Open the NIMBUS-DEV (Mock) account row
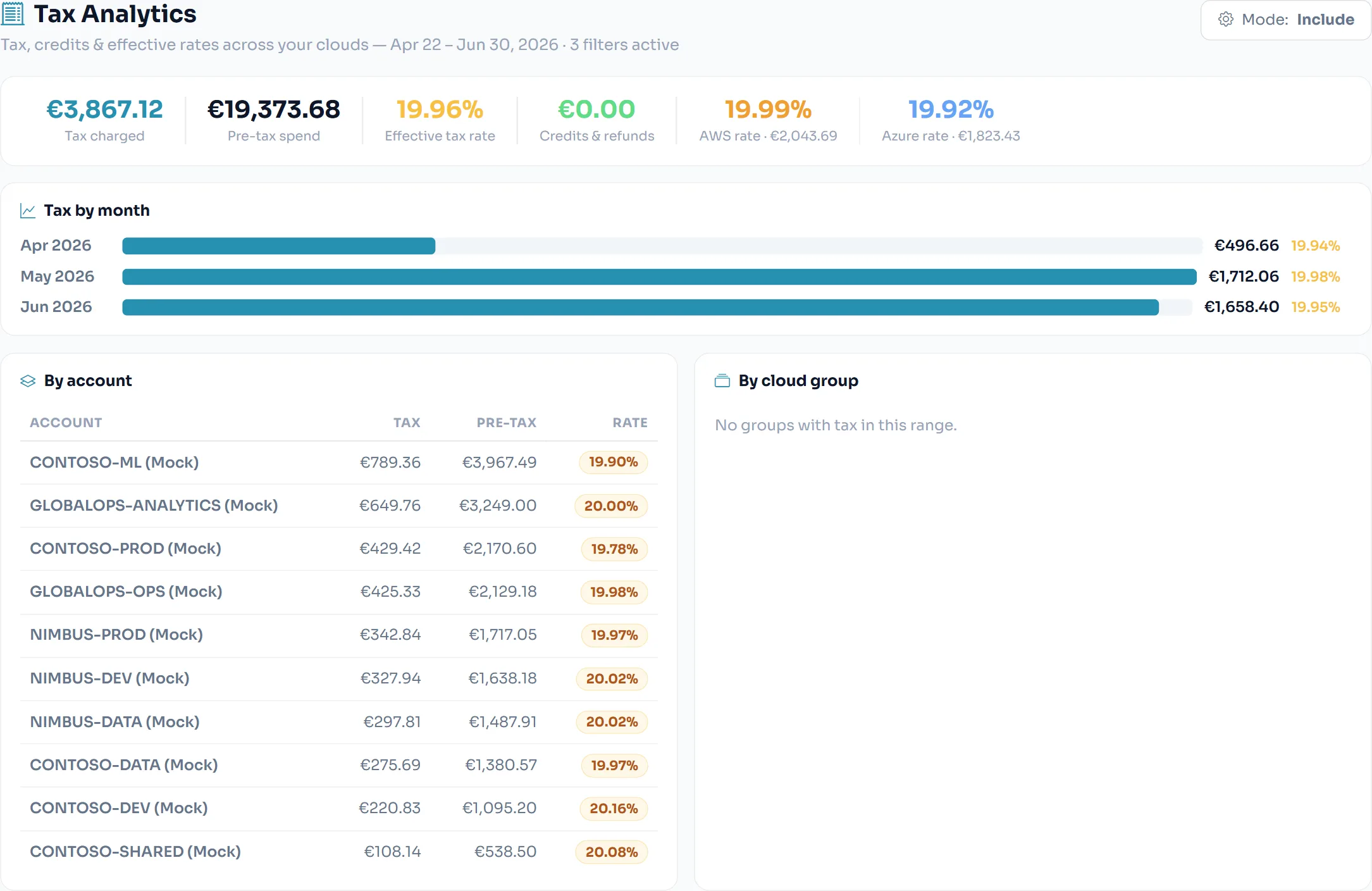This screenshot has height=891, width=1372. click(339, 679)
